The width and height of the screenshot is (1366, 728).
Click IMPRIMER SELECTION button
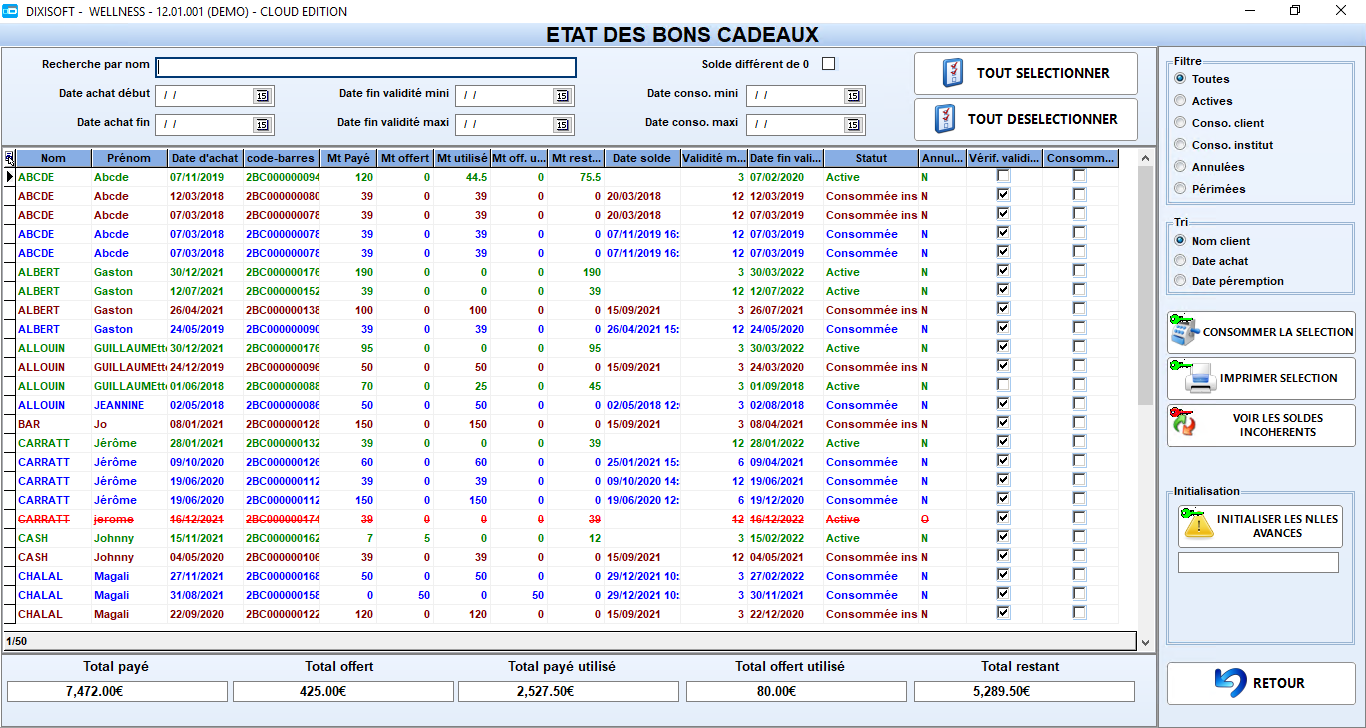tap(1261, 378)
